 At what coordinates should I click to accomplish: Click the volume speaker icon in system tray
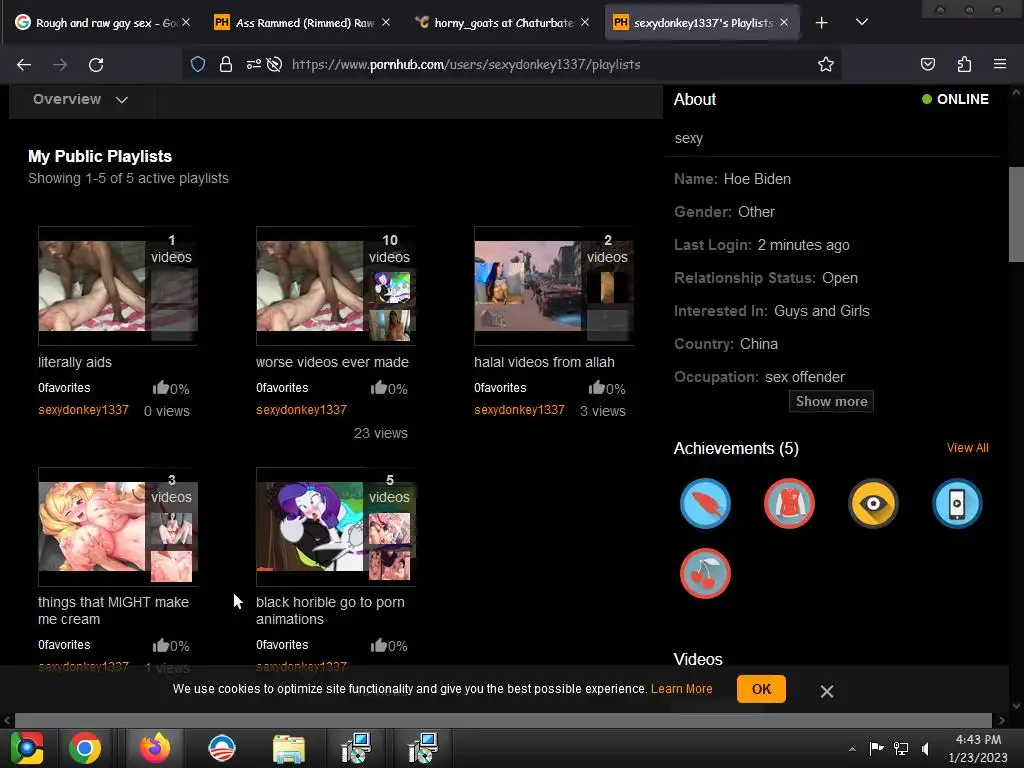click(x=925, y=748)
